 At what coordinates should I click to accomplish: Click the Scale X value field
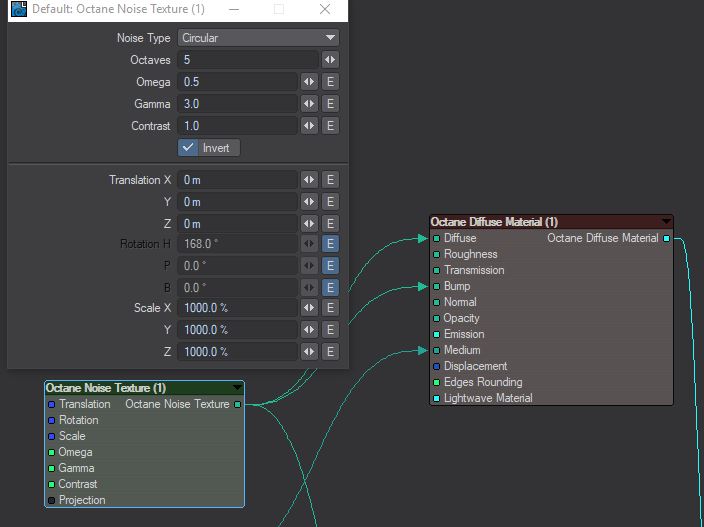point(238,308)
